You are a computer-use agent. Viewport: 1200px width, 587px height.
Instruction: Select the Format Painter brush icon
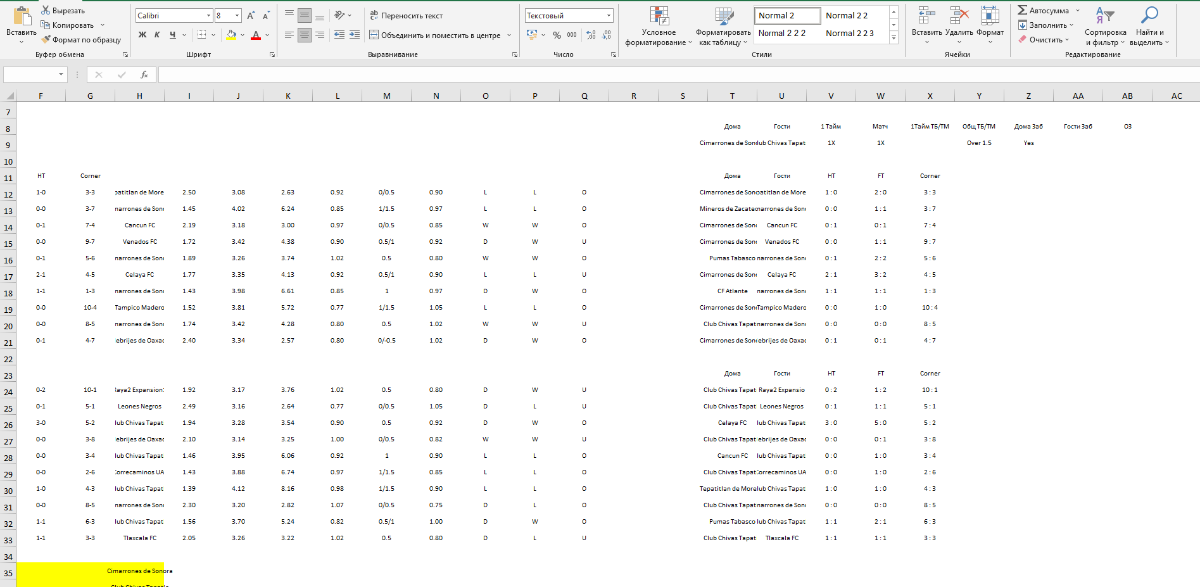pos(46,39)
